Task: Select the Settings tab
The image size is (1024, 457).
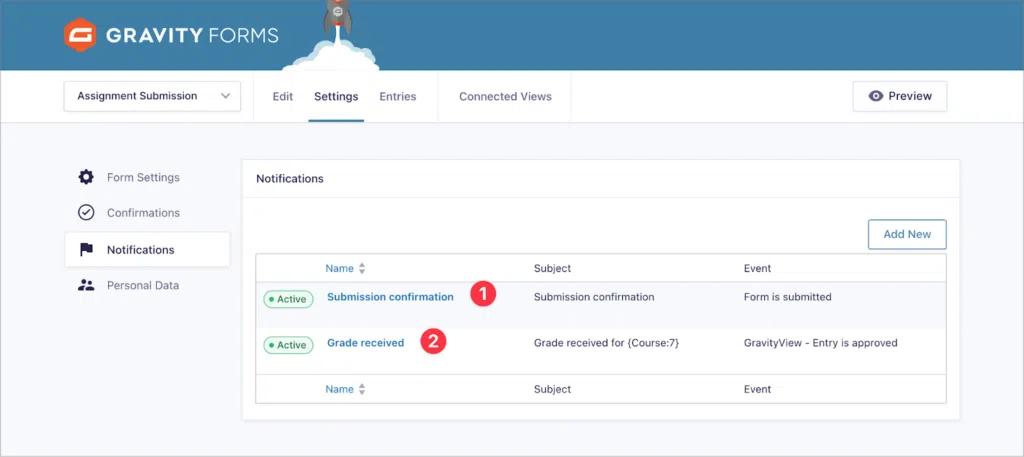Action: coord(336,97)
